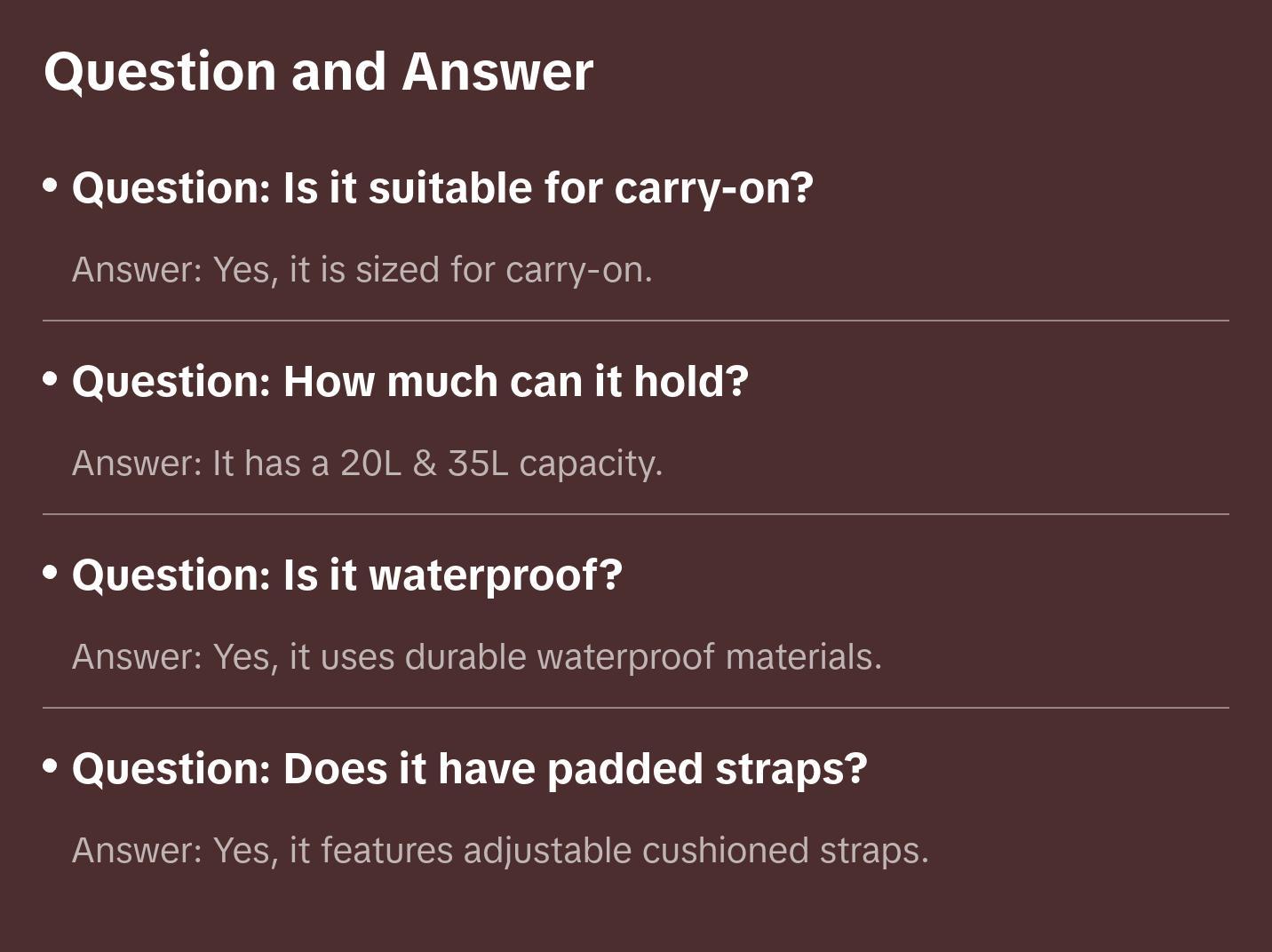Screen dimensions: 1272x952
Task: Click the 'Does it have padded straps?' question
Action: [x=469, y=769]
